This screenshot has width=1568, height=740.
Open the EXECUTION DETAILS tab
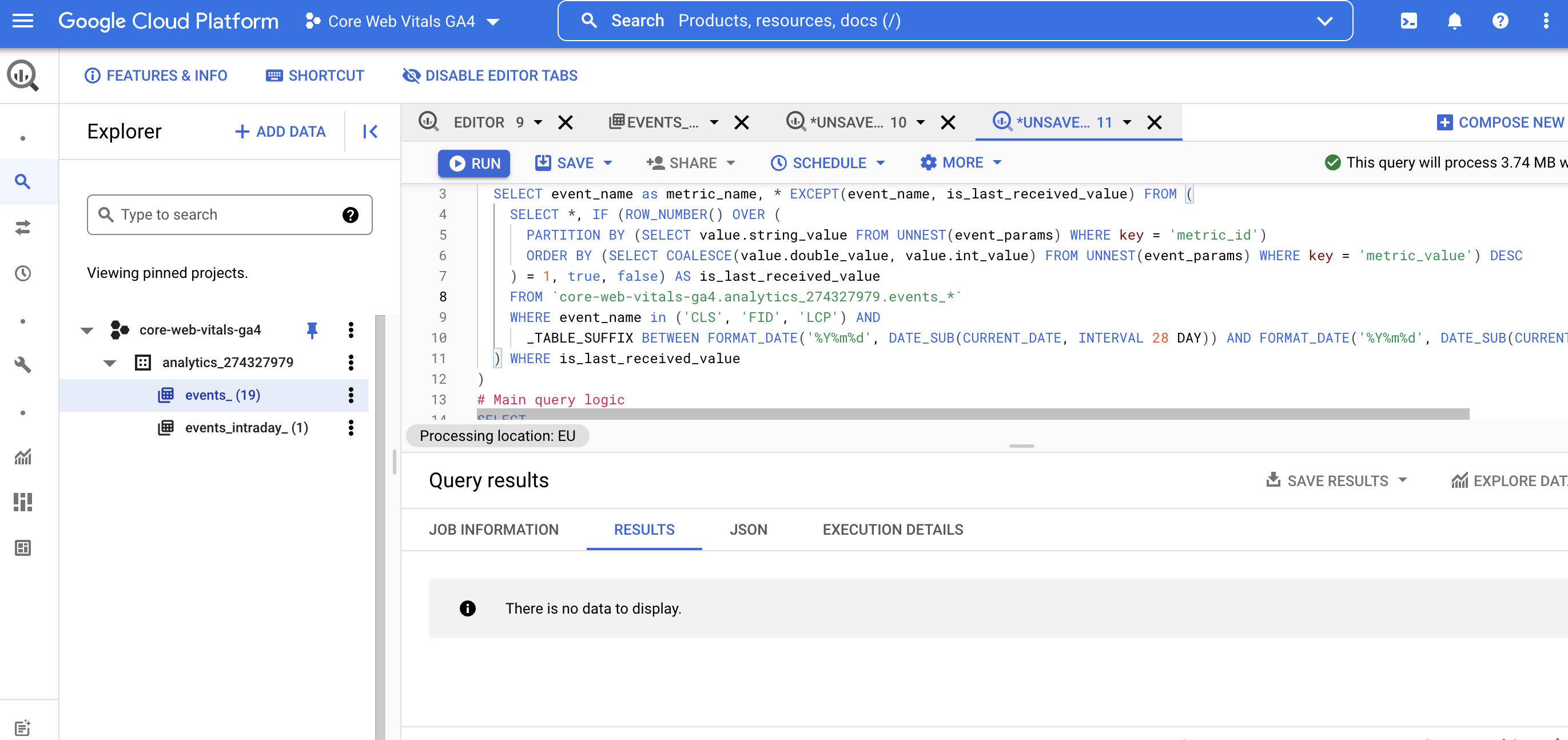pyautogui.click(x=892, y=530)
